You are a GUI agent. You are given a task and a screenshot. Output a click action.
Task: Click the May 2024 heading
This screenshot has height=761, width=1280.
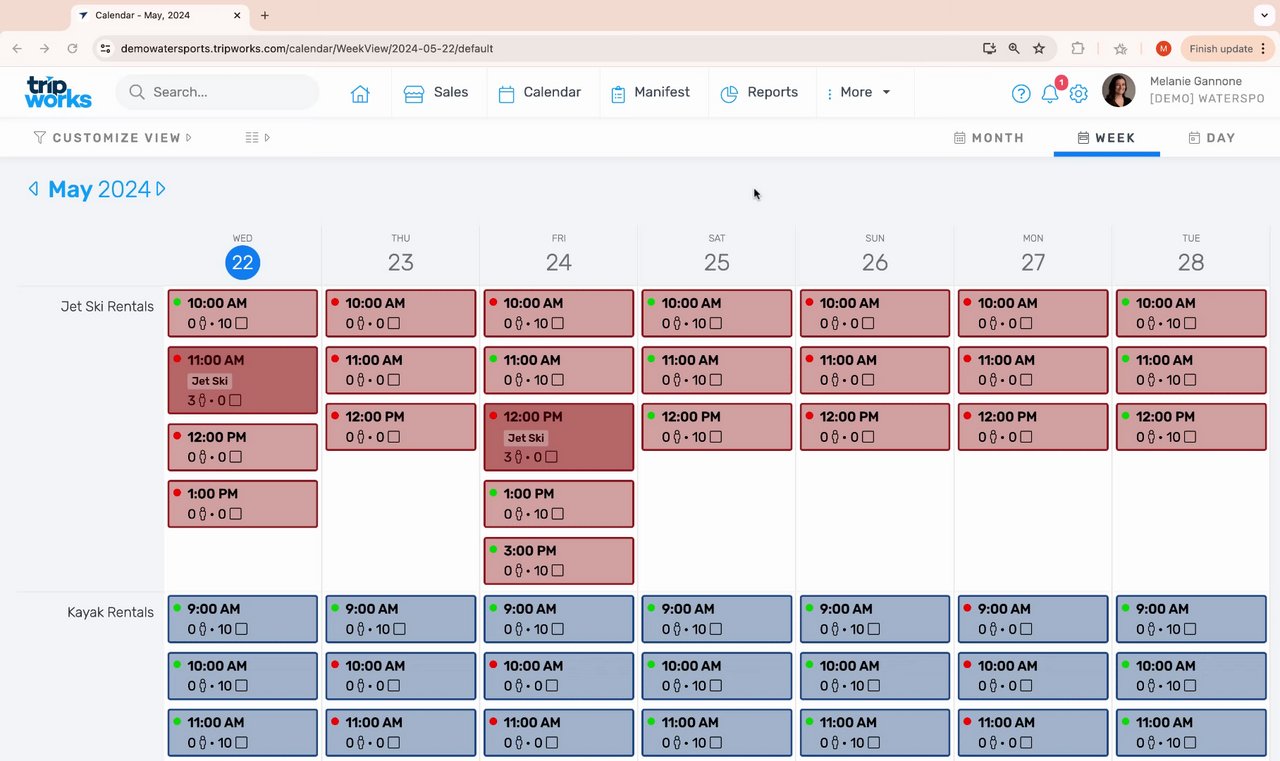pyautogui.click(x=99, y=189)
